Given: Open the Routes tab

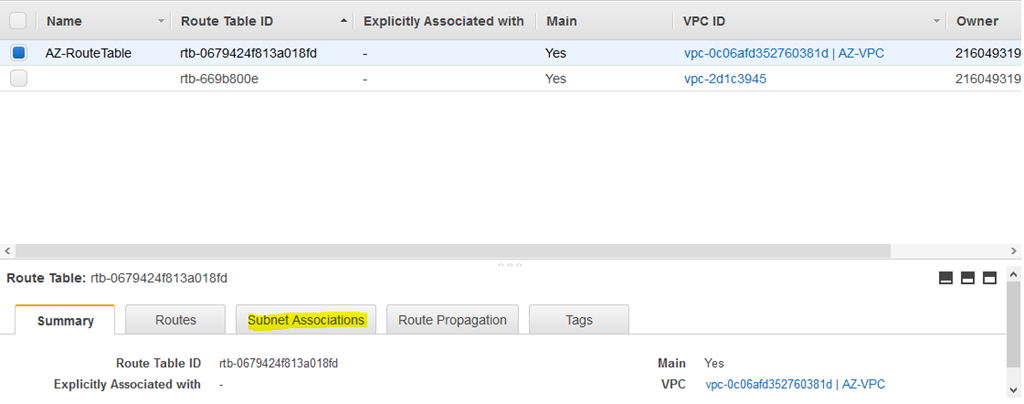Looking at the screenshot, I should point(176,320).
